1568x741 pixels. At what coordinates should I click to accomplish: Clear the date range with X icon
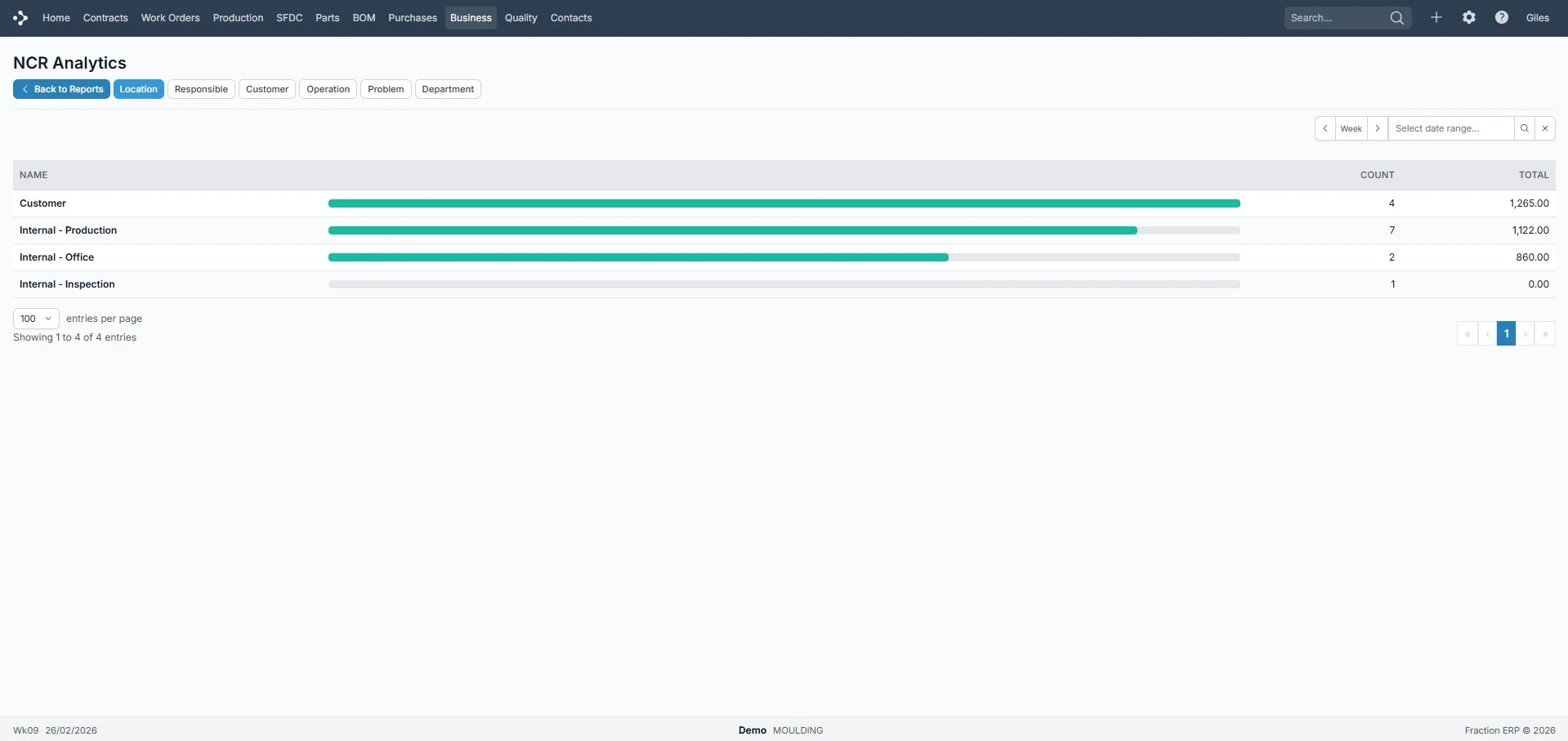coord(1544,128)
